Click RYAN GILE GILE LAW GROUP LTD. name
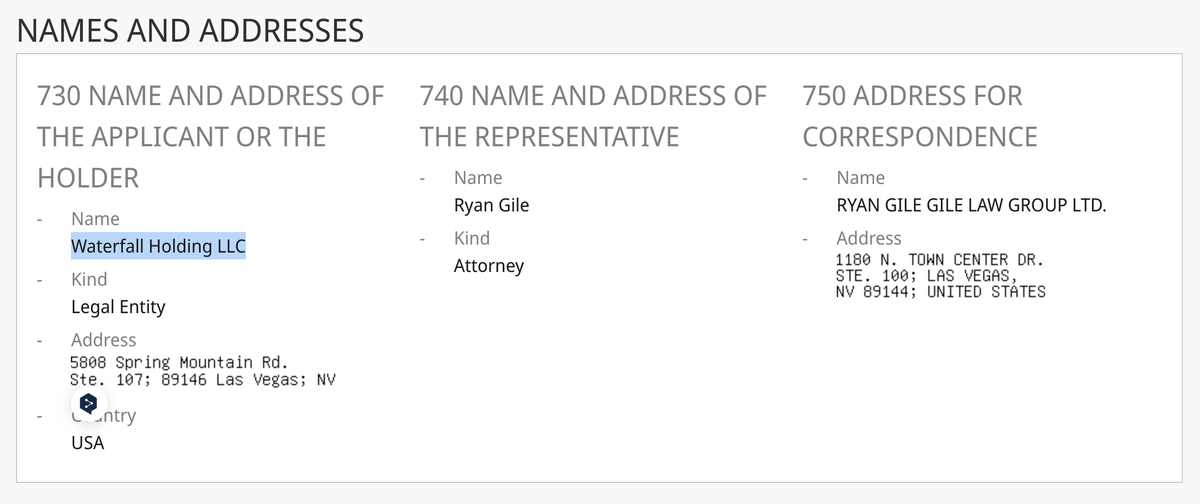This screenshot has width=1200, height=504. coord(972,206)
